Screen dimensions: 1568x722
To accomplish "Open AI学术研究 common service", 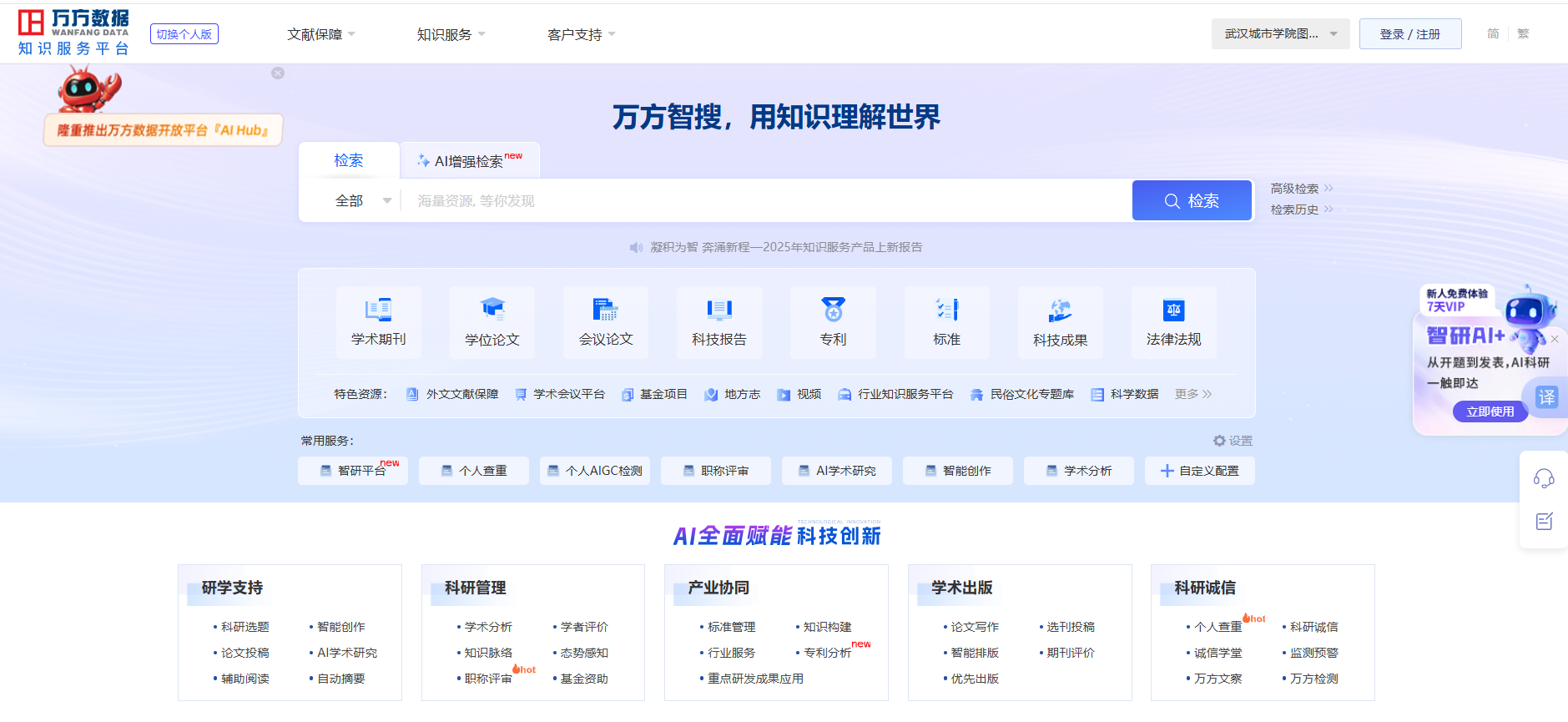I will click(x=837, y=471).
